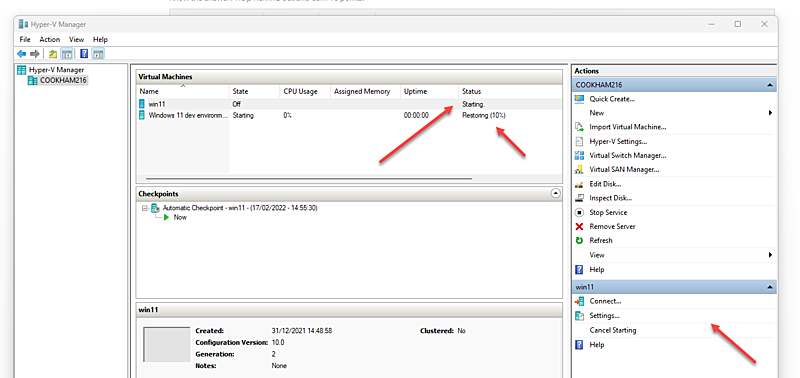Open Hyper-V Settings link
The image size is (800, 378).
click(618, 141)
